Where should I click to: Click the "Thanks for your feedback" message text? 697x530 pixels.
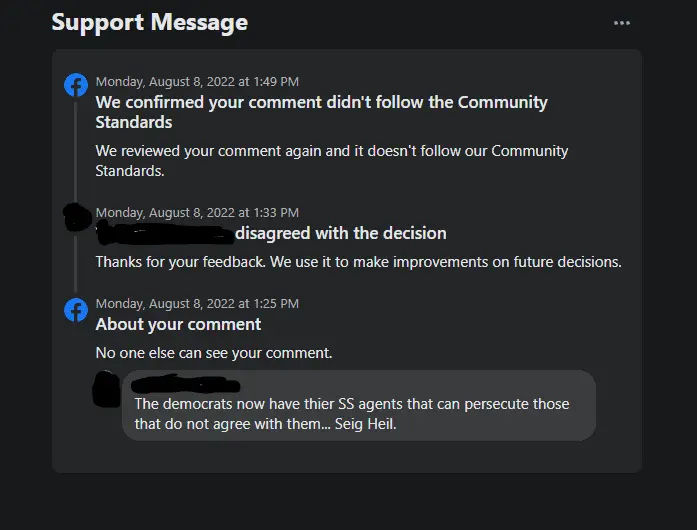point(358,262)
